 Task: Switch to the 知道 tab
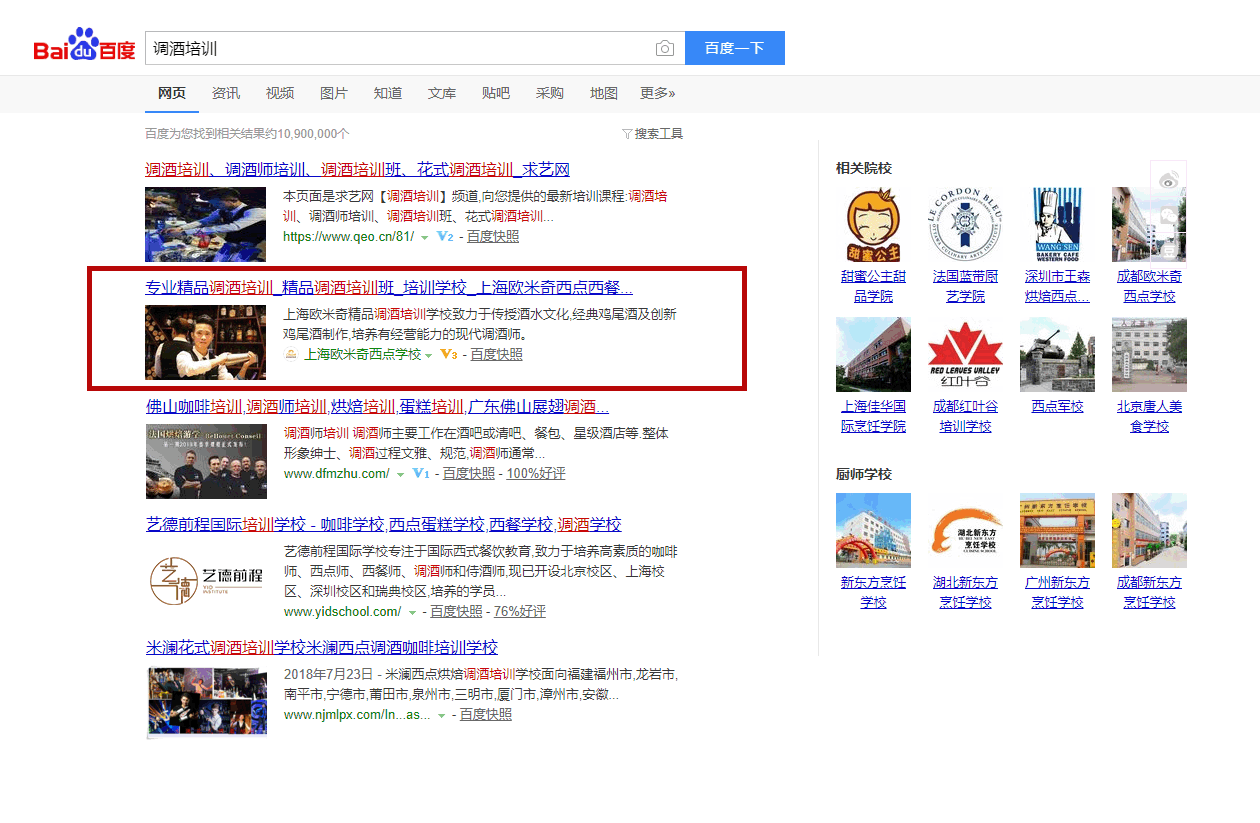coord(388,93)
